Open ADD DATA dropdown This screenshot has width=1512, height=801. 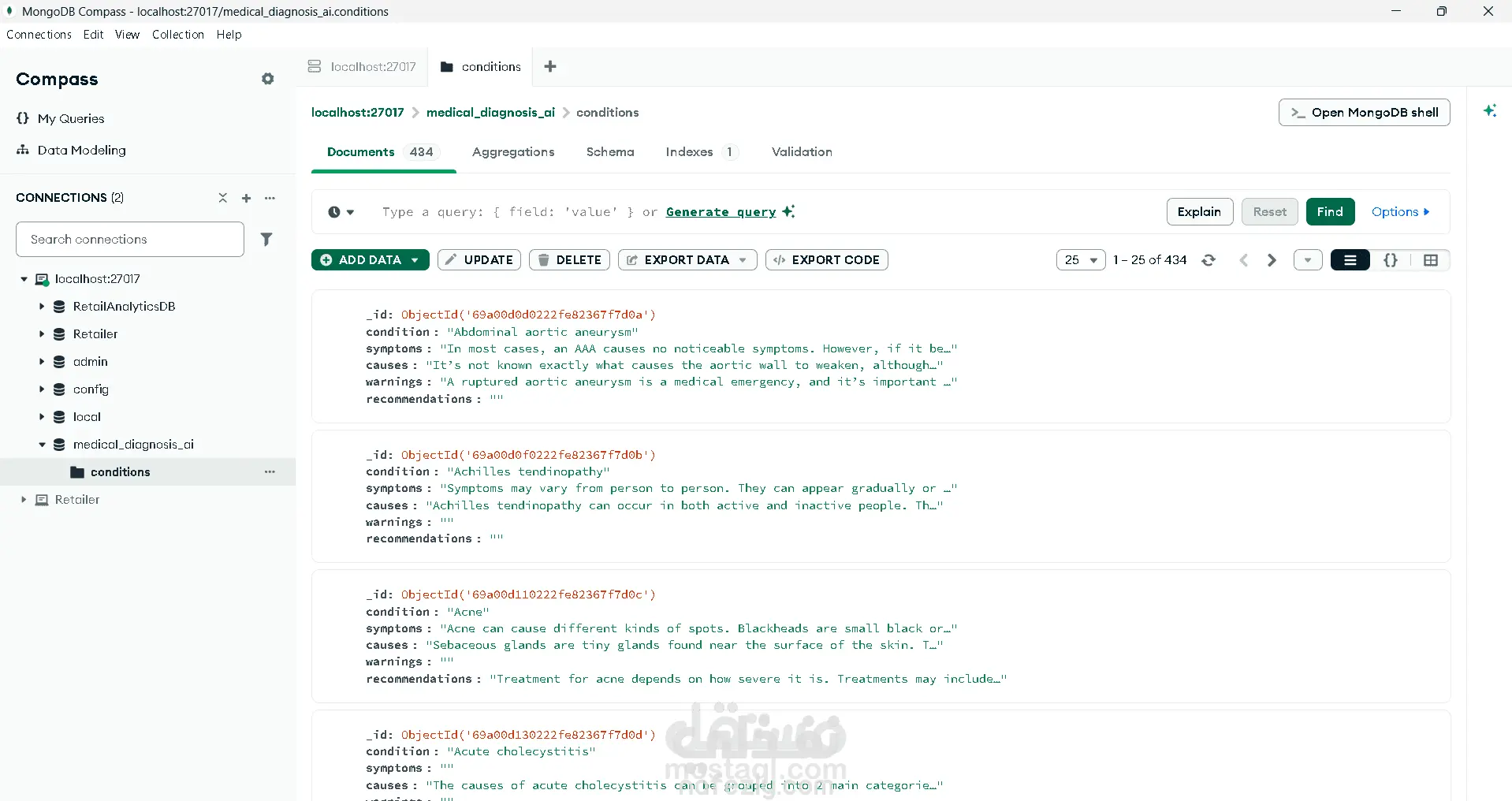(371, 260)
